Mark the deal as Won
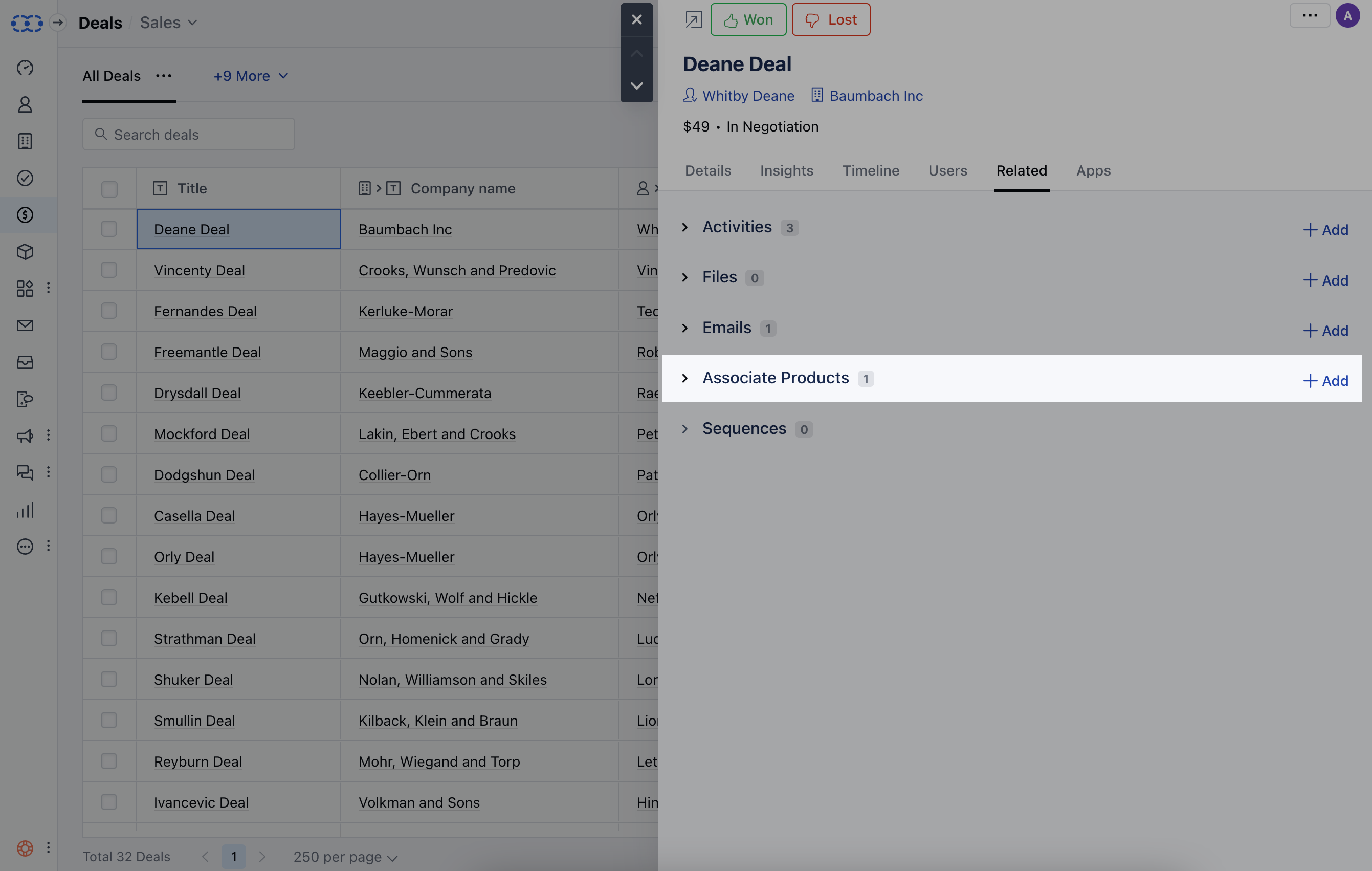Viewport: 1372px width, 871px height. pos(748,20)
